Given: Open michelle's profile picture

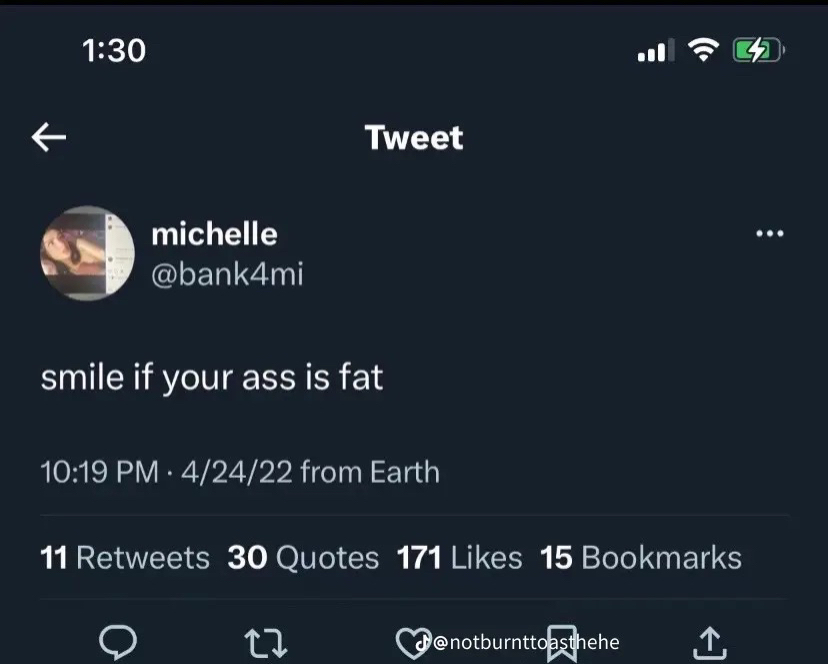Looking at the screenshot, I should click(88, 254).
